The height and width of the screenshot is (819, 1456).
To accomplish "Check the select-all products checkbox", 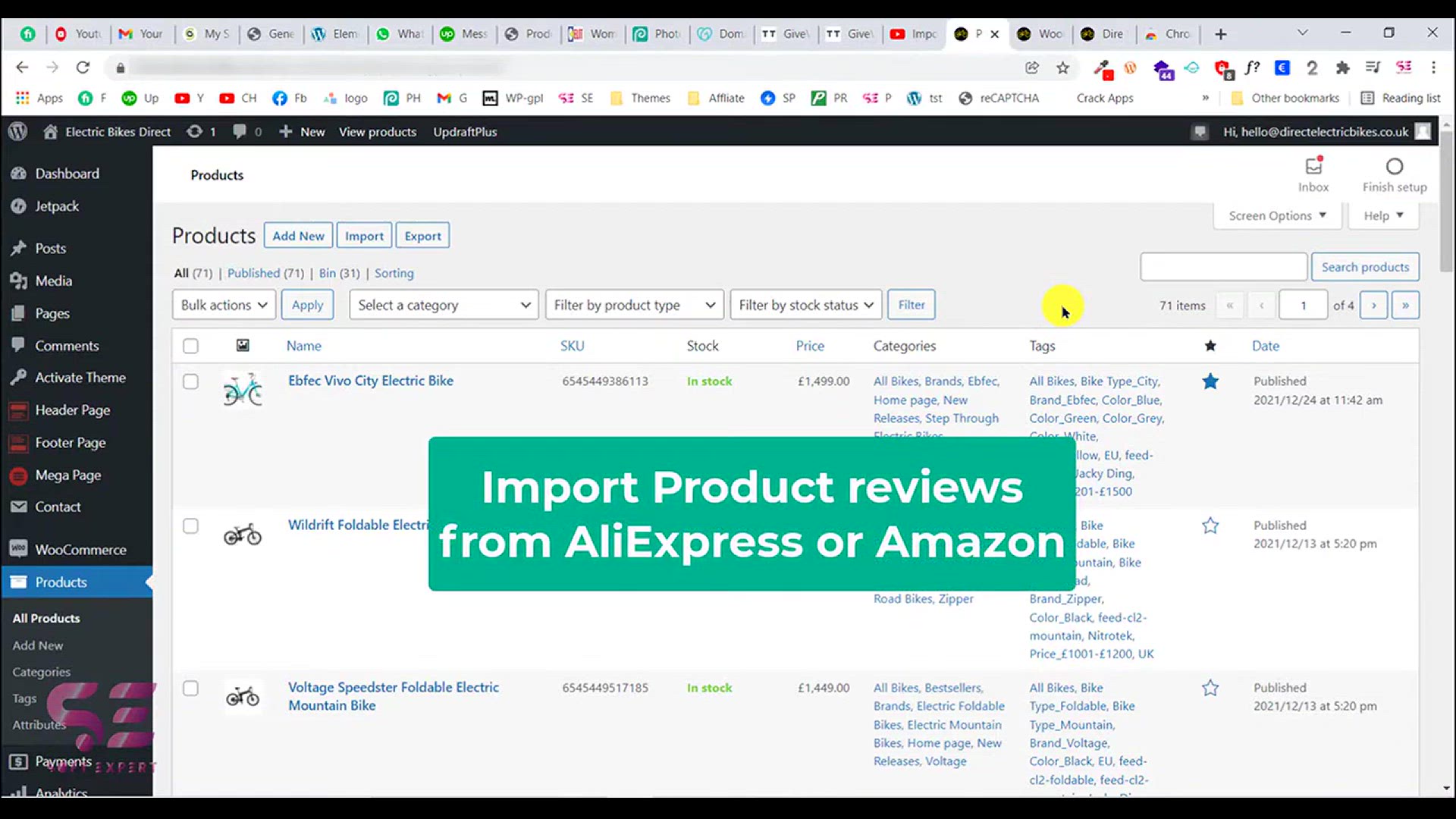I will (190, 346).
